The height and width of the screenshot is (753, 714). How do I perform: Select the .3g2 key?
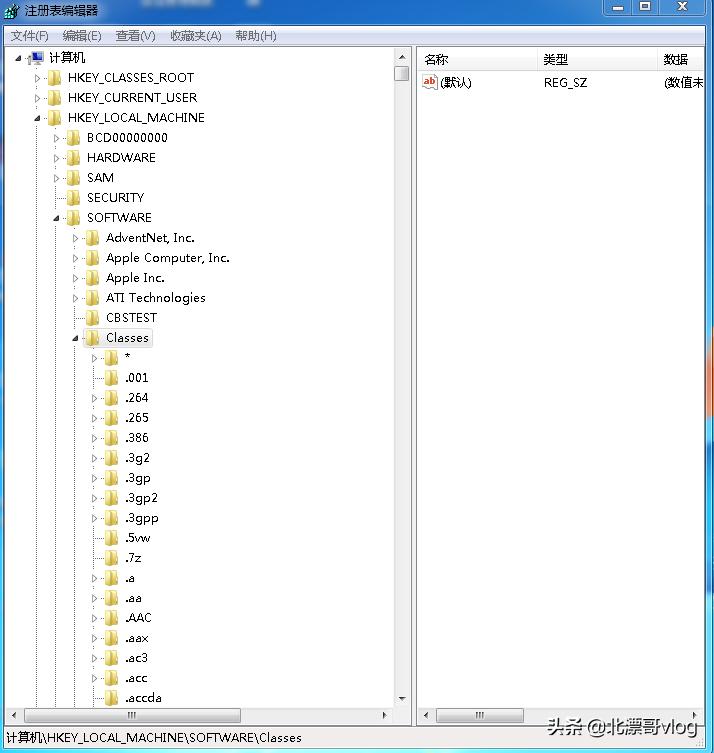[x=137, y=458]
